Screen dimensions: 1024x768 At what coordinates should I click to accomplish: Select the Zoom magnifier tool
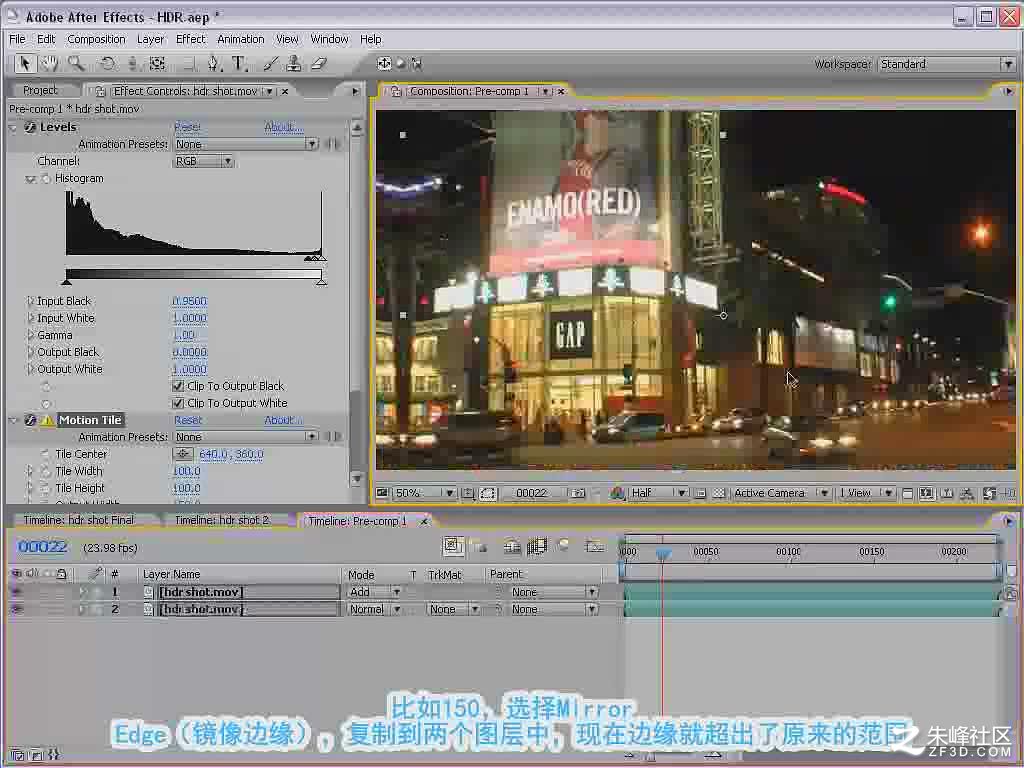click(x=76, y=63)
